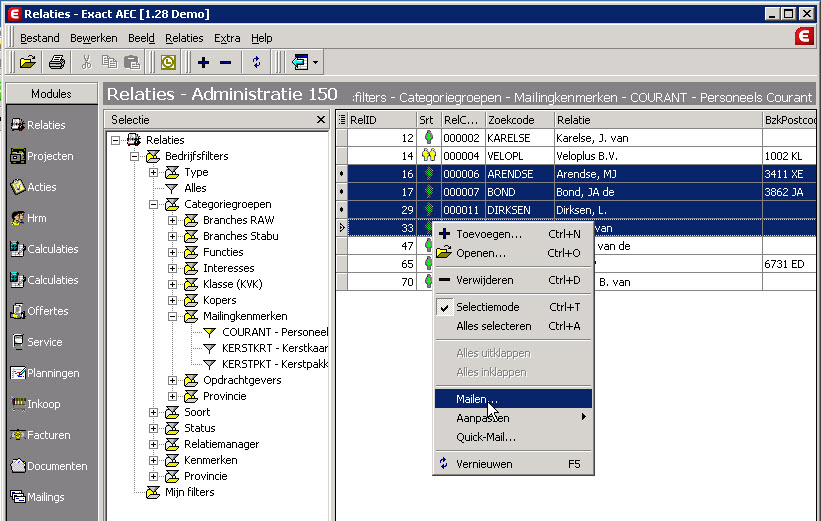The image size is (821, 521).
Task: Choose Toevoegen... in context menu
Action: [513, 234]
